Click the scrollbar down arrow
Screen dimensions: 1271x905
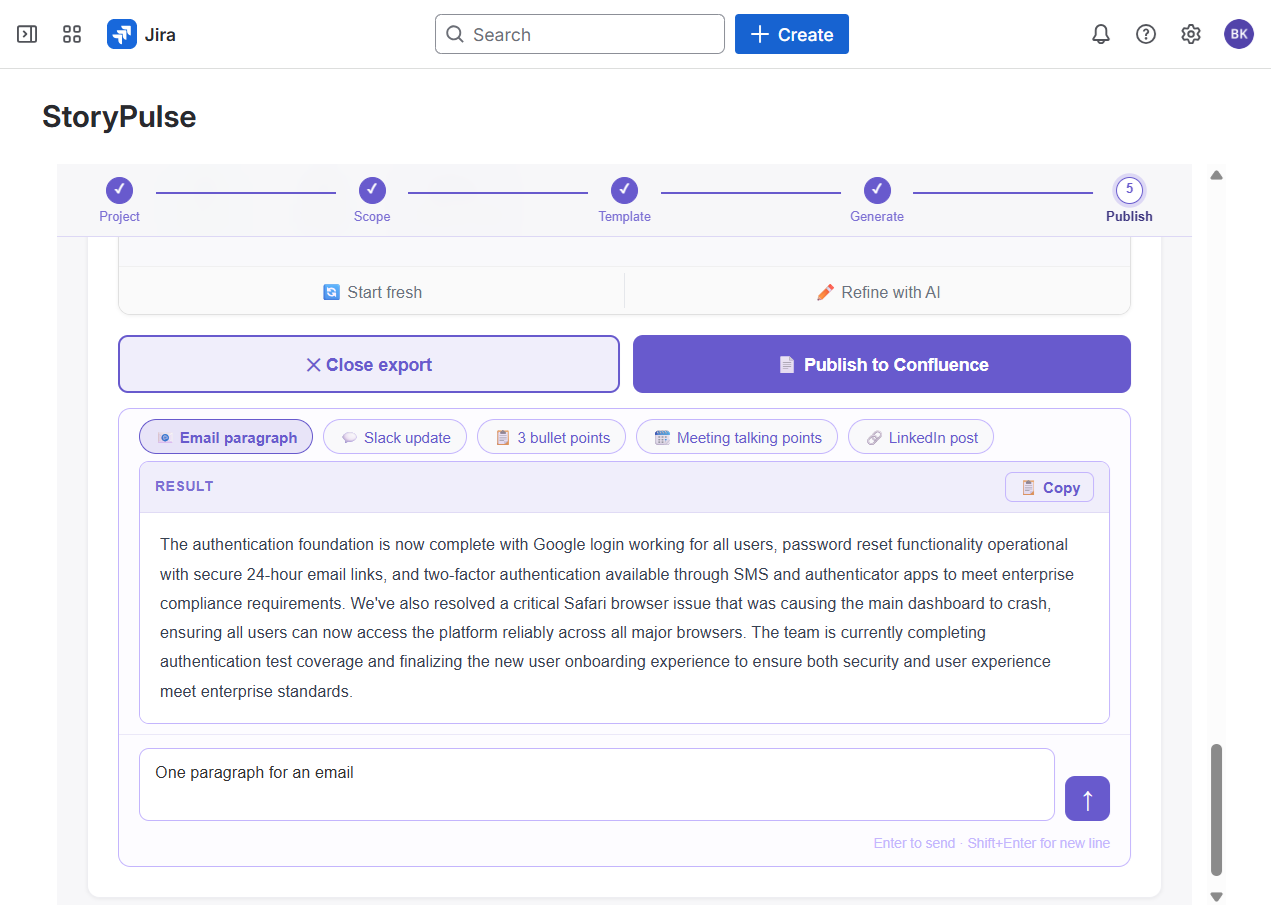tap(1217, 897)
